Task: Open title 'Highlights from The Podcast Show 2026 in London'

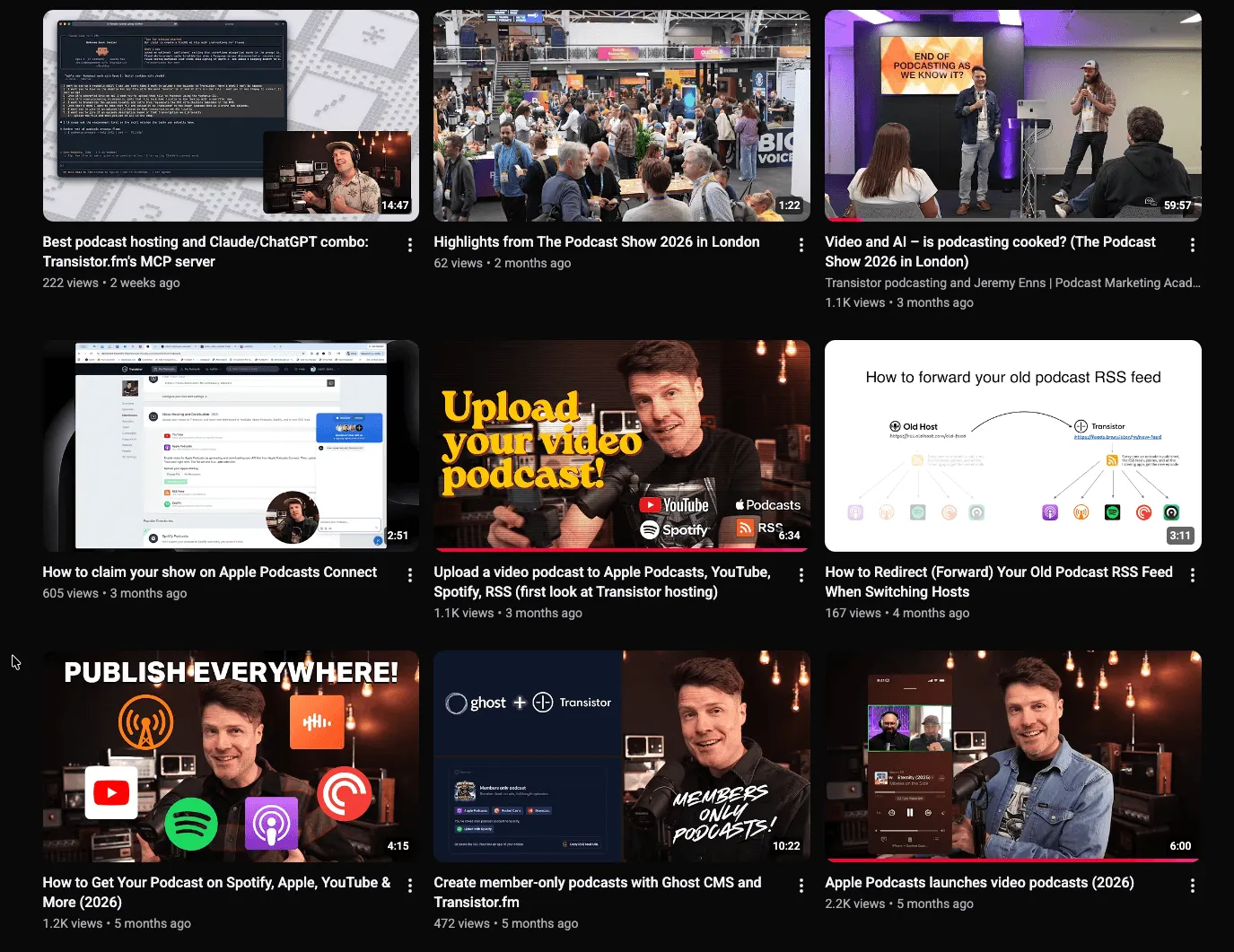Action: [x=597, y=242]
